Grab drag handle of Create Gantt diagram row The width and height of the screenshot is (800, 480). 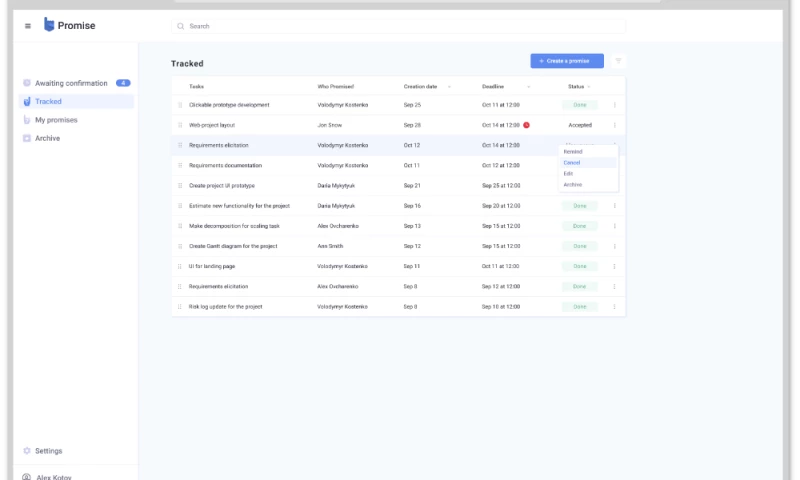click(180, 246)
